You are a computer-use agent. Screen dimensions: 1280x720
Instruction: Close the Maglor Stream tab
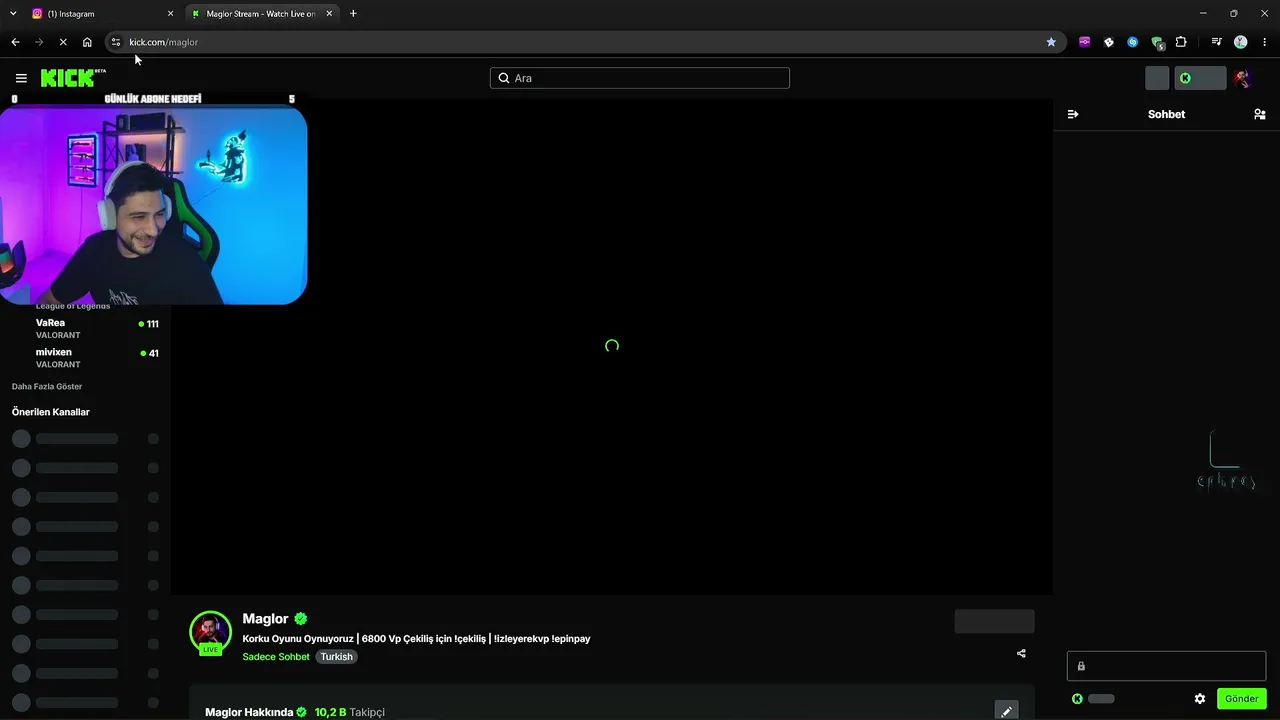[x=329, y=14]
